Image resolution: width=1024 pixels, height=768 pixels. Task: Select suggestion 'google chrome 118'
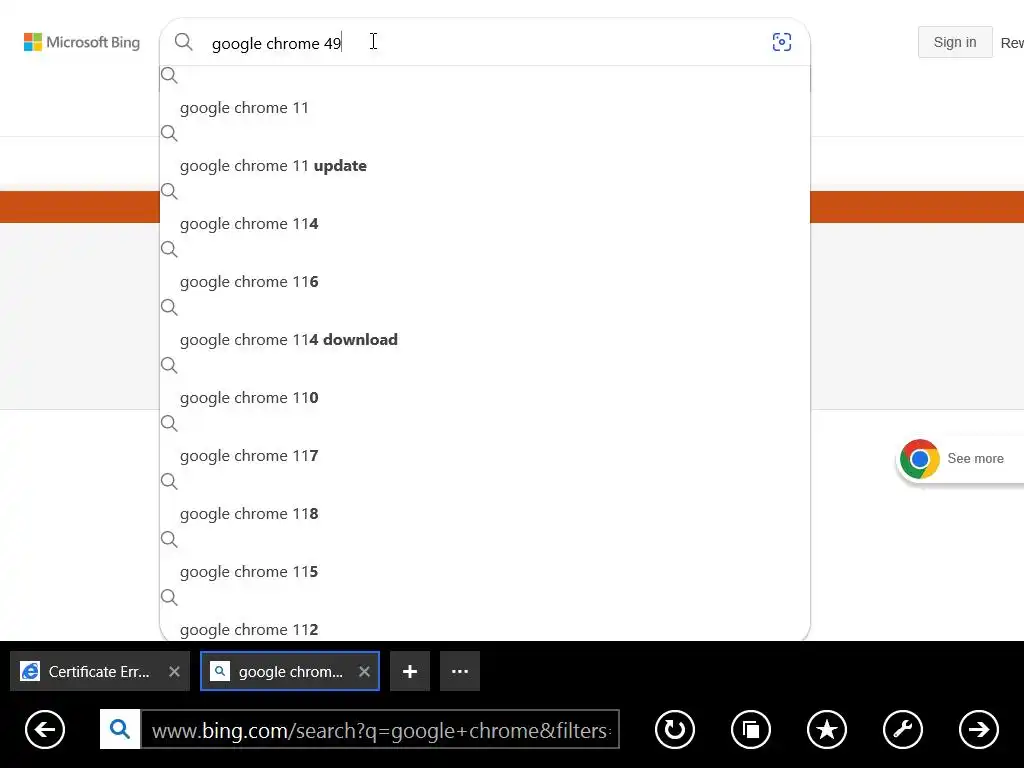[x=485, y=514]
